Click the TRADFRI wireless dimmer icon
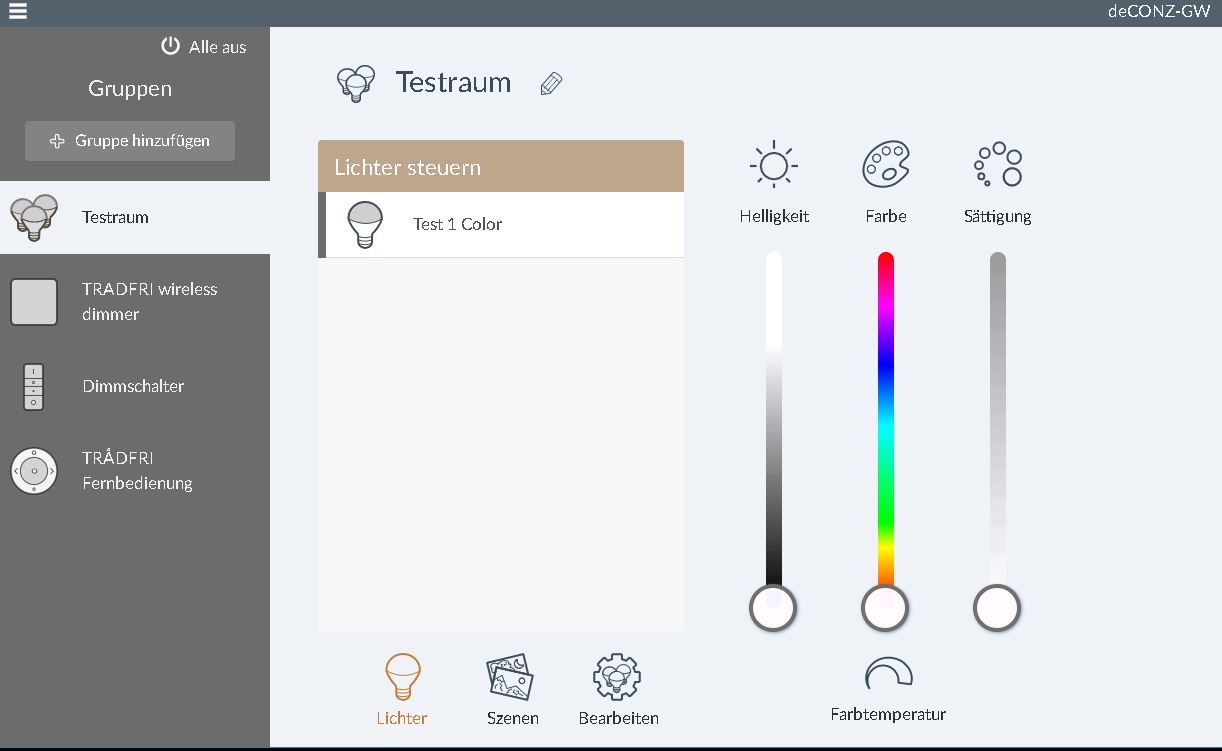The height and width of the screenshot is (751, 1222). click(34, 302)
